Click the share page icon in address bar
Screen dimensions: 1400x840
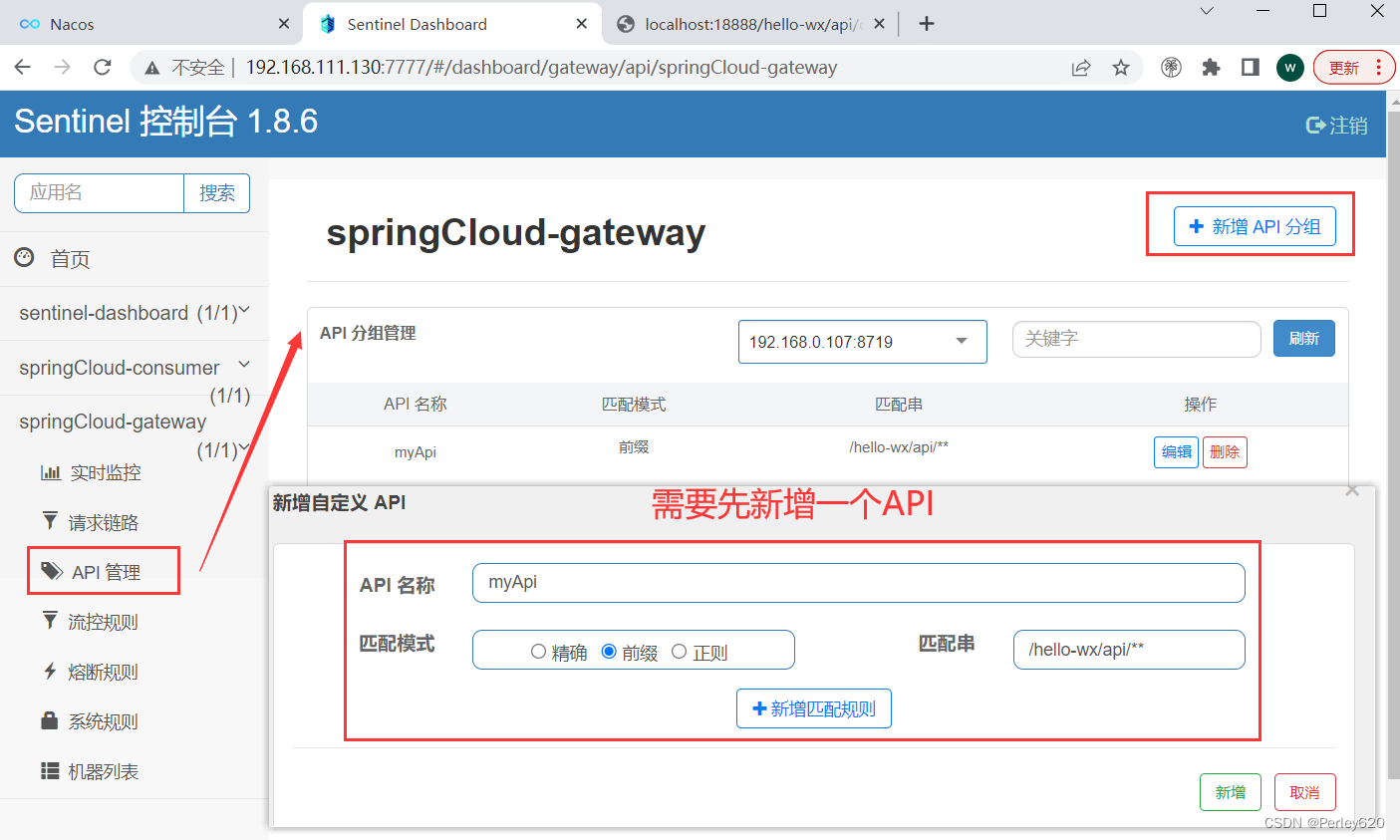1081,68
